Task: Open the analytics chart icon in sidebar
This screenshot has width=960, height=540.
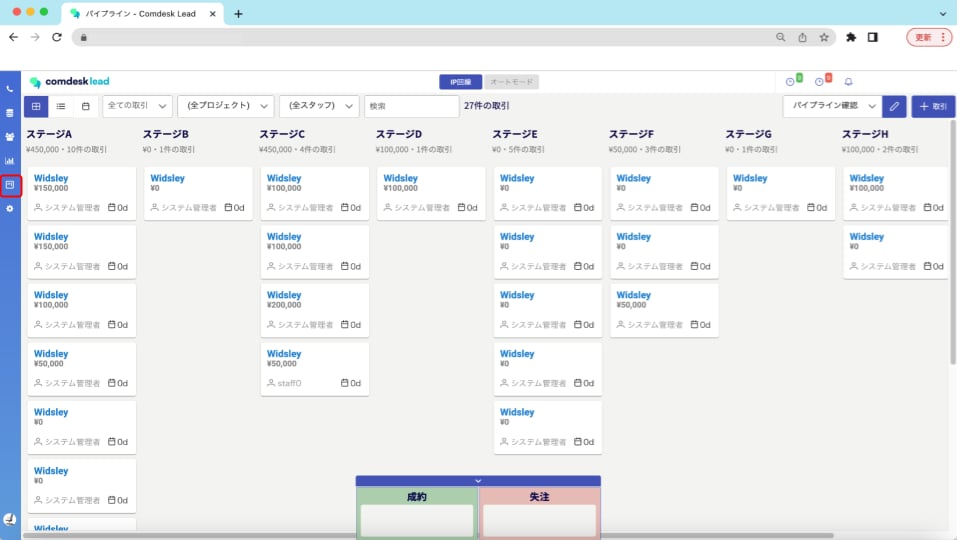Action: pos(10,161)
